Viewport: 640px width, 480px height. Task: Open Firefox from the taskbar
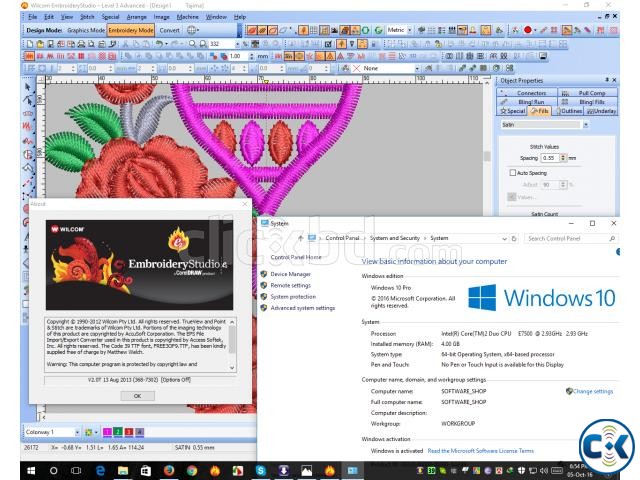tap(169, 471)
